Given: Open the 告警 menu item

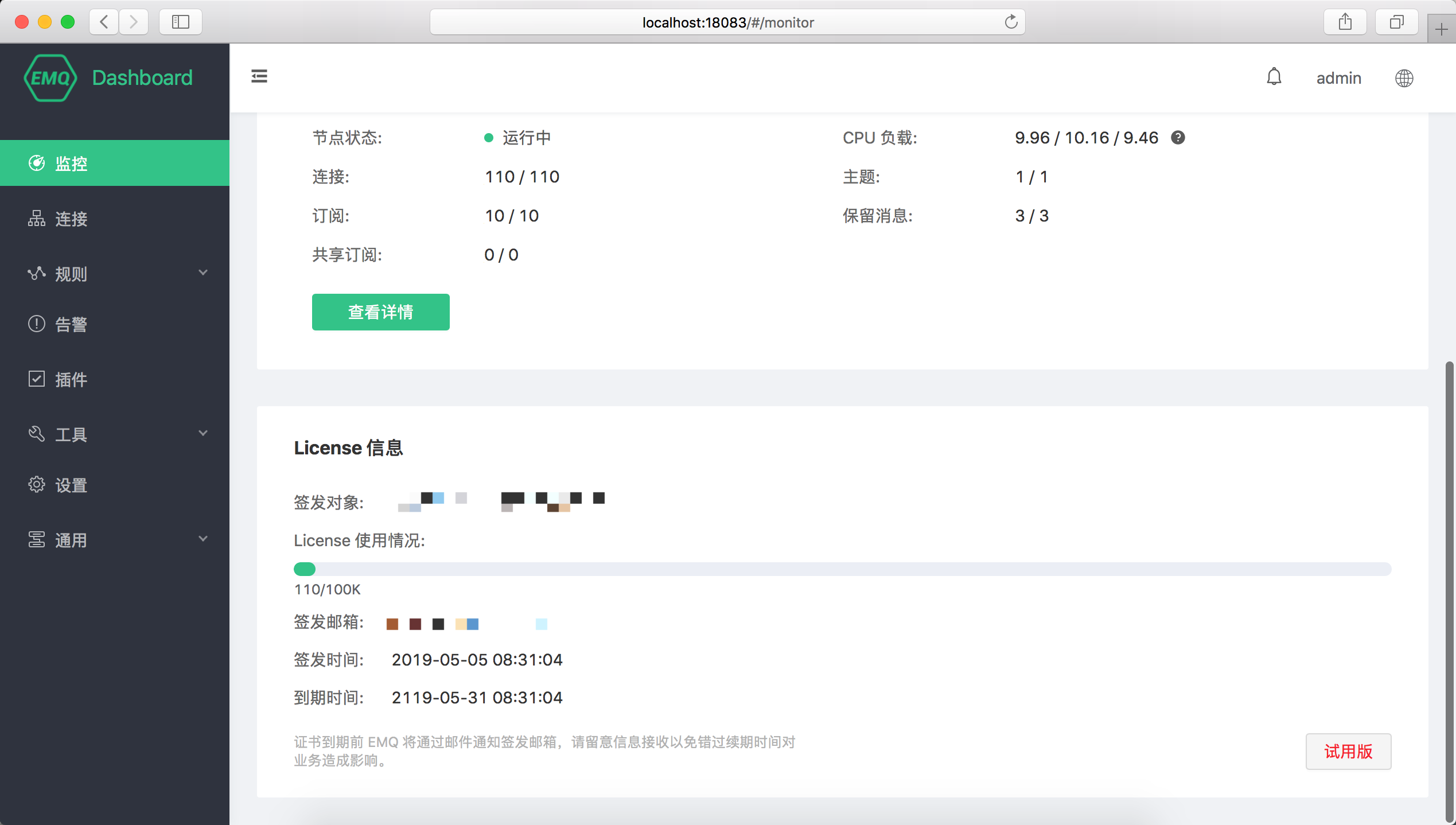Looking at the screenshot, I should [x=115, y=324].
